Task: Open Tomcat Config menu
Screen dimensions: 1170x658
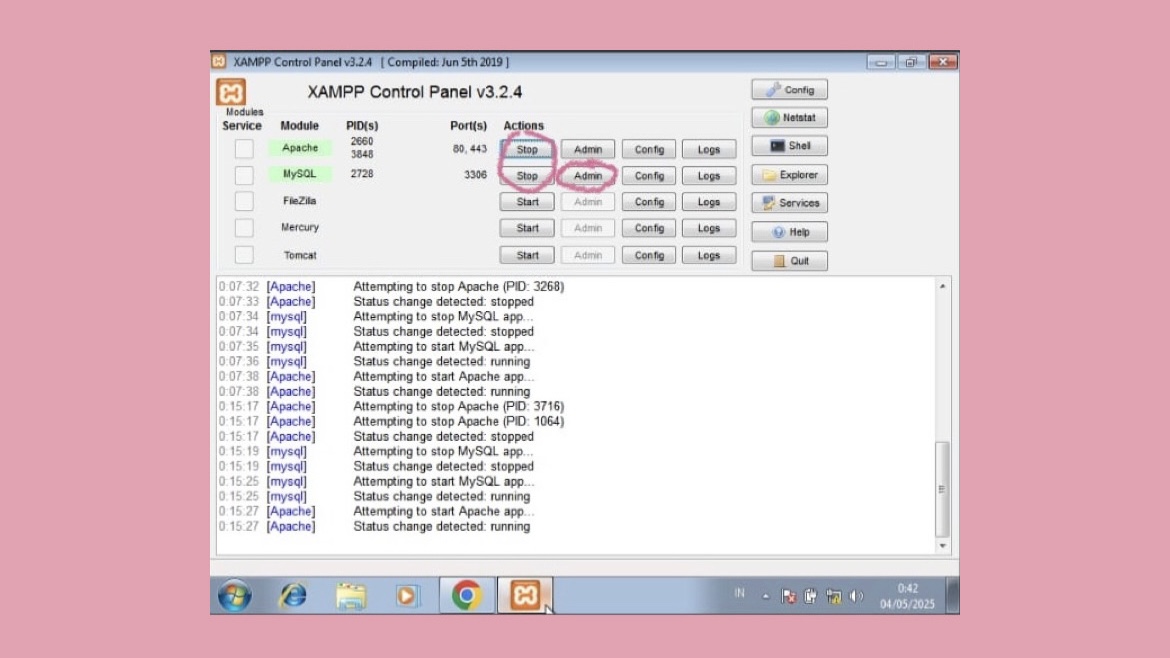Action: [649, 255]
